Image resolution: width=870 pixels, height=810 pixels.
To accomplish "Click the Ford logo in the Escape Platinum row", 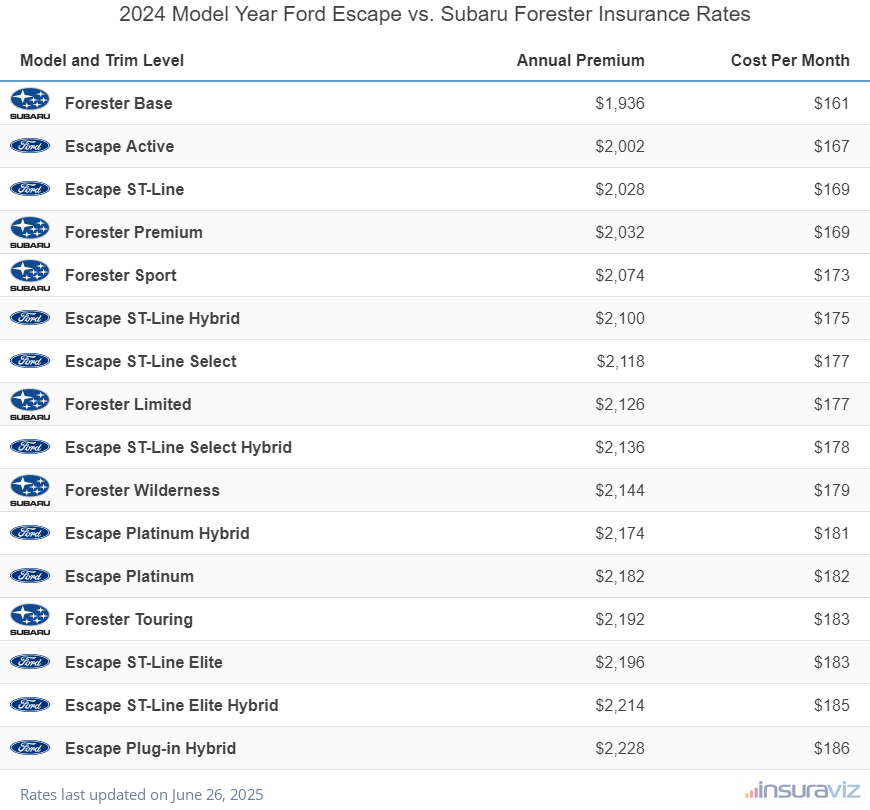I will tap(30, 576).
